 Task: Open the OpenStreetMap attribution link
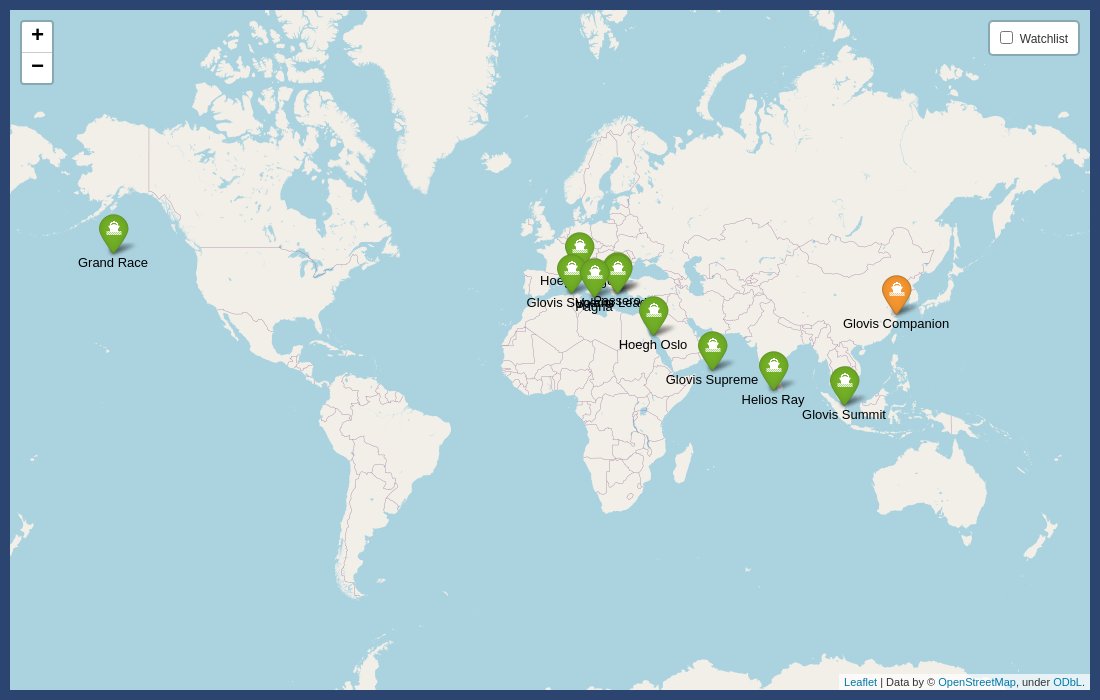click(x=977, y=682)
